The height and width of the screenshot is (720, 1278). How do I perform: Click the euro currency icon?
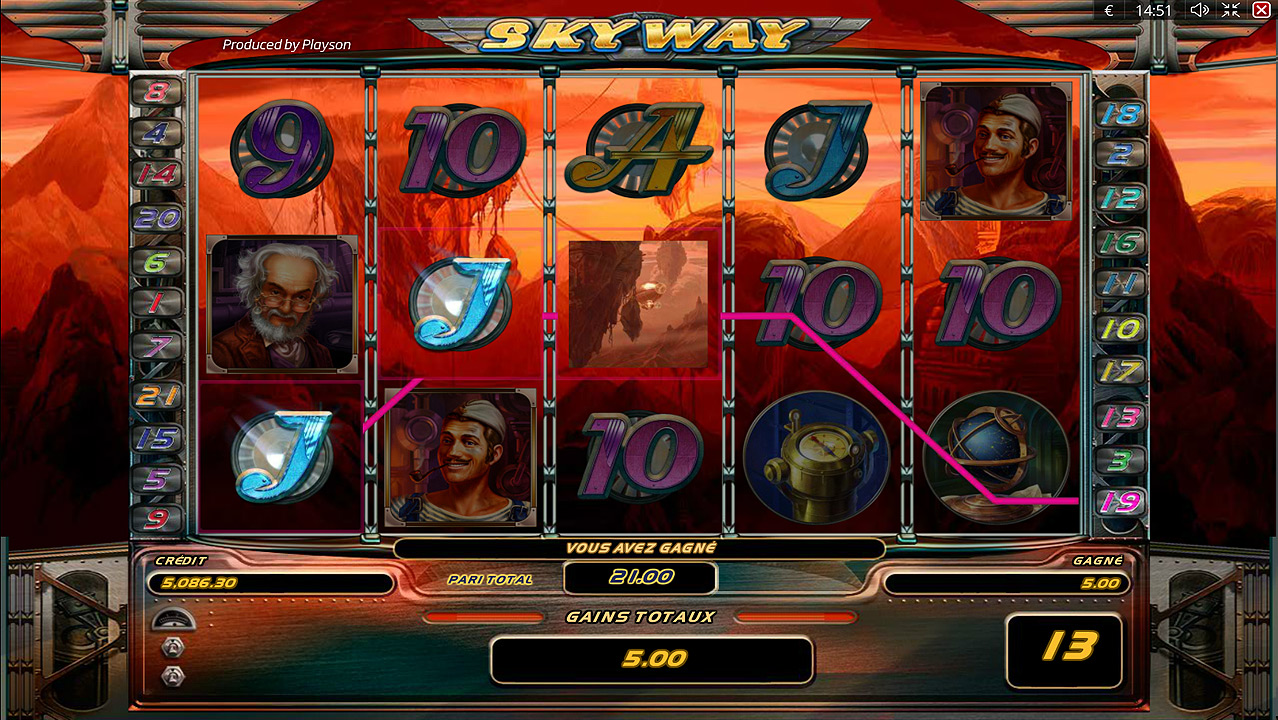click(1109, 10)
